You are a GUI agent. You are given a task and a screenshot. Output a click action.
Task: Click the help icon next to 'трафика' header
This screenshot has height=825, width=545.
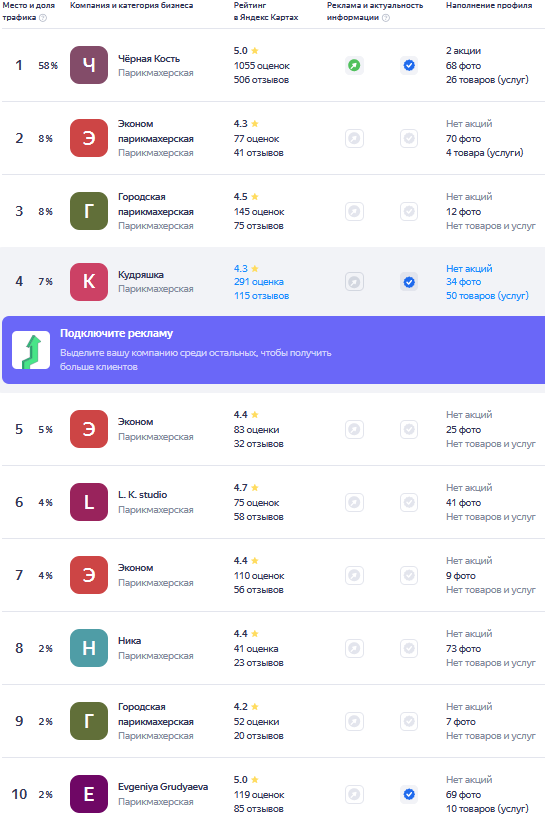(43, 18)
